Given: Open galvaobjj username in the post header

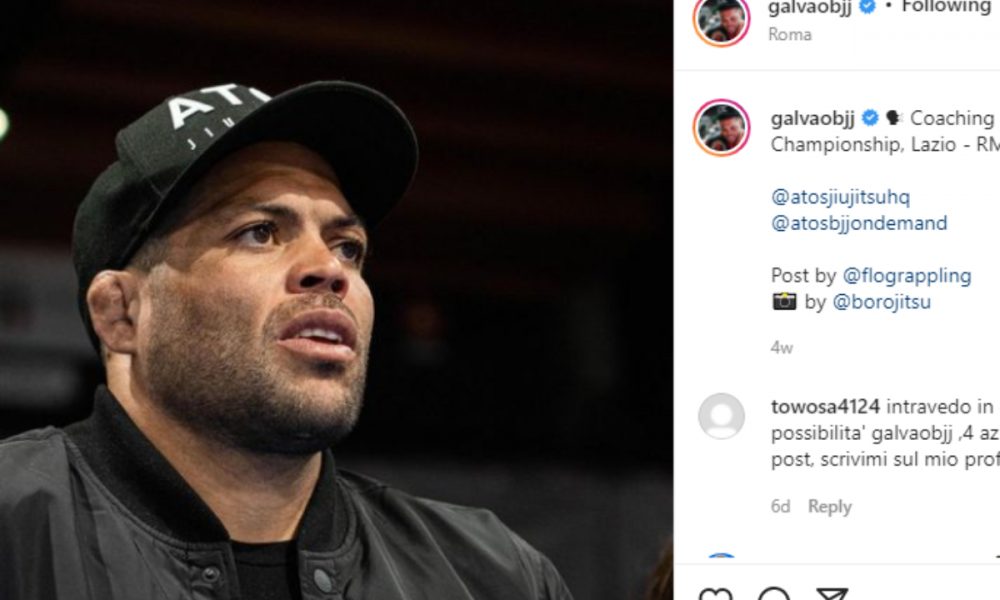Looking at the screenshot, I should click(x=810, y=7).
